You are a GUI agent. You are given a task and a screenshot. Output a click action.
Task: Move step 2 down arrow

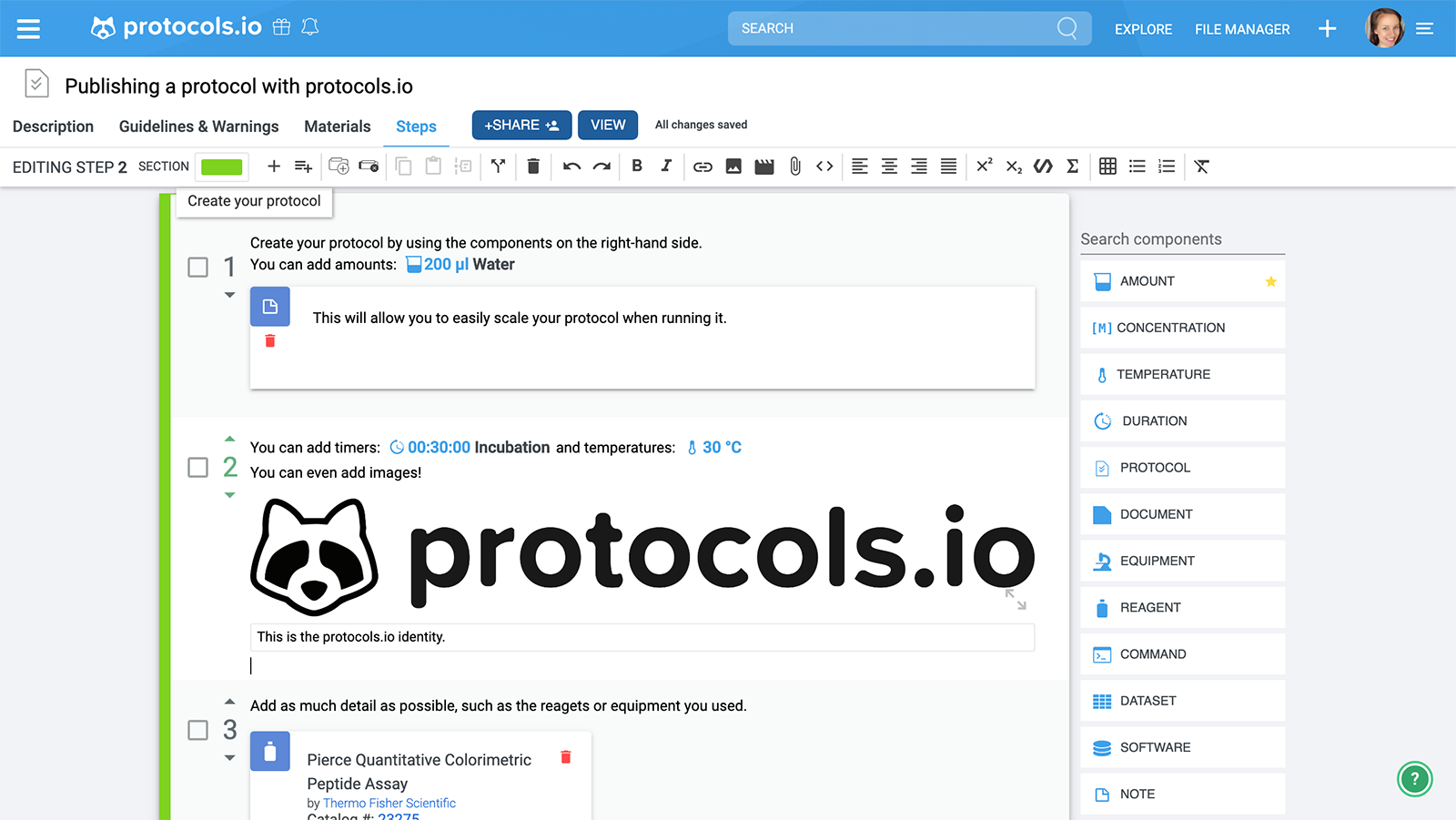pyautogui.click(x=229, y=495)
